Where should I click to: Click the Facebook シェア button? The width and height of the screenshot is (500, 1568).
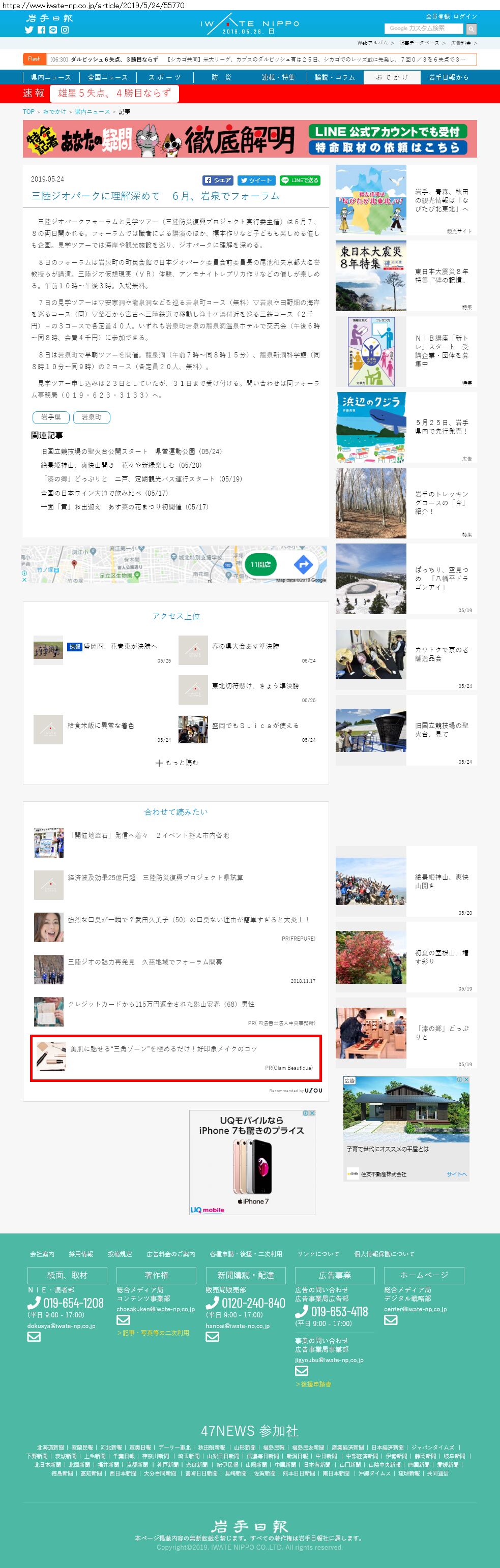tap(218, 180)
